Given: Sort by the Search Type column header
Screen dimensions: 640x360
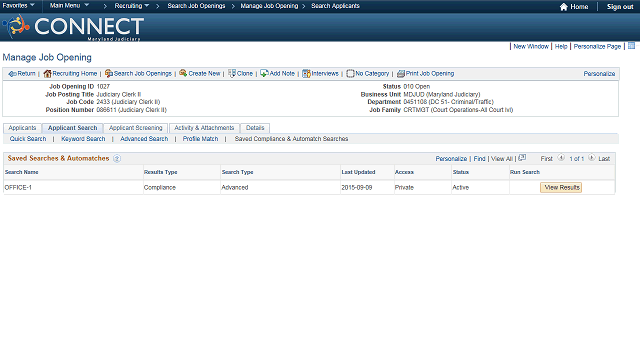Looking at the screenshot, I should point(238,172).
